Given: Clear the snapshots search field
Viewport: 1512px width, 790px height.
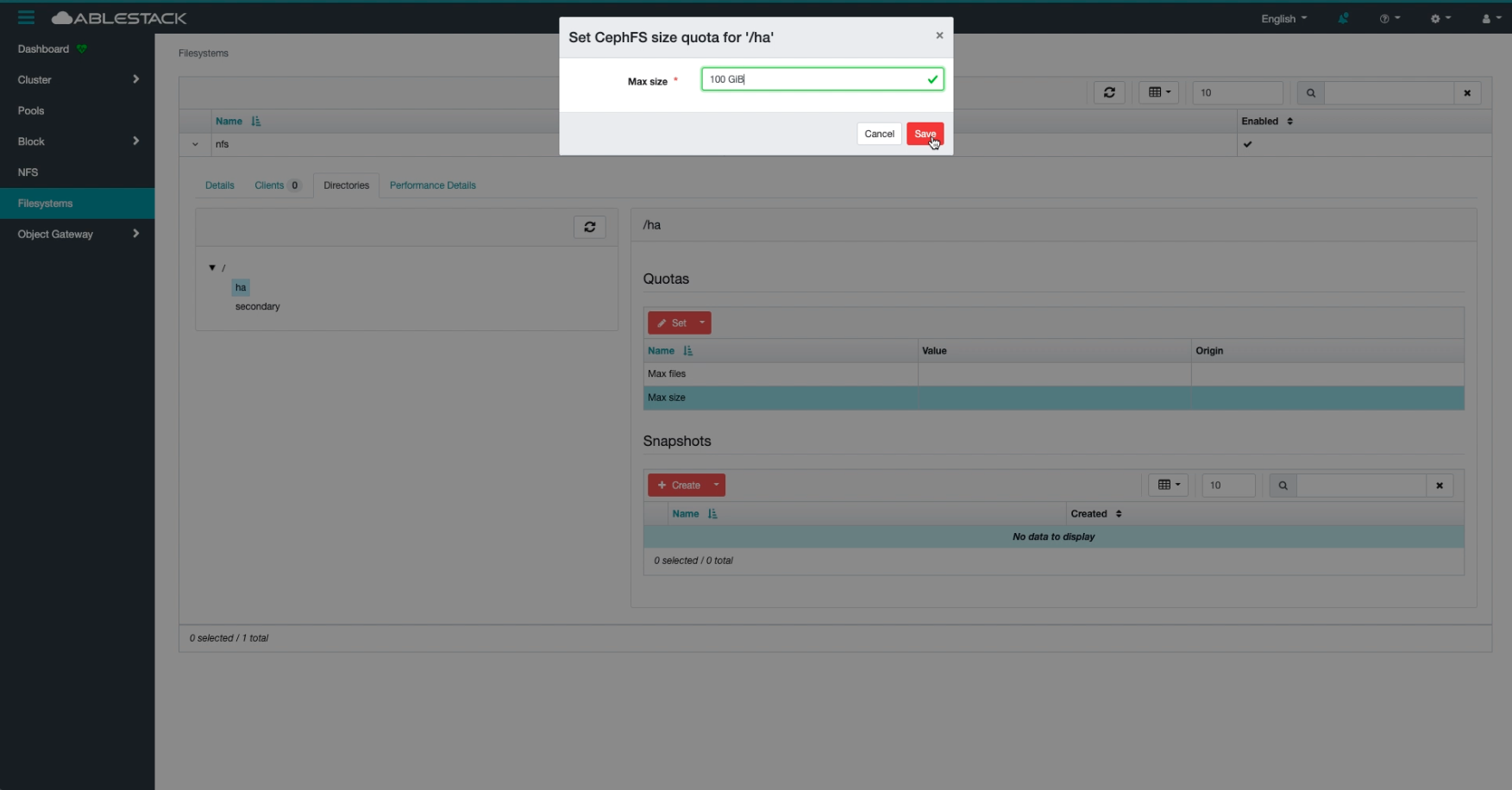Looking at the screenshot, I should (1440, 486).
